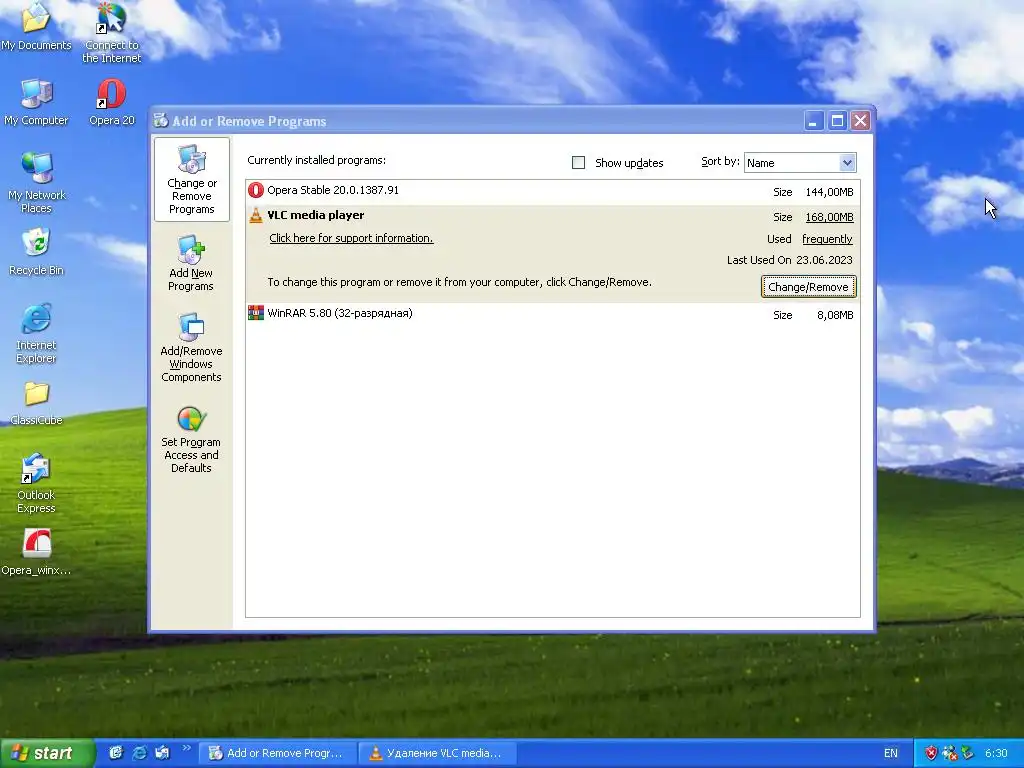Click the Change/Remove button for VLC

(808, 287)
